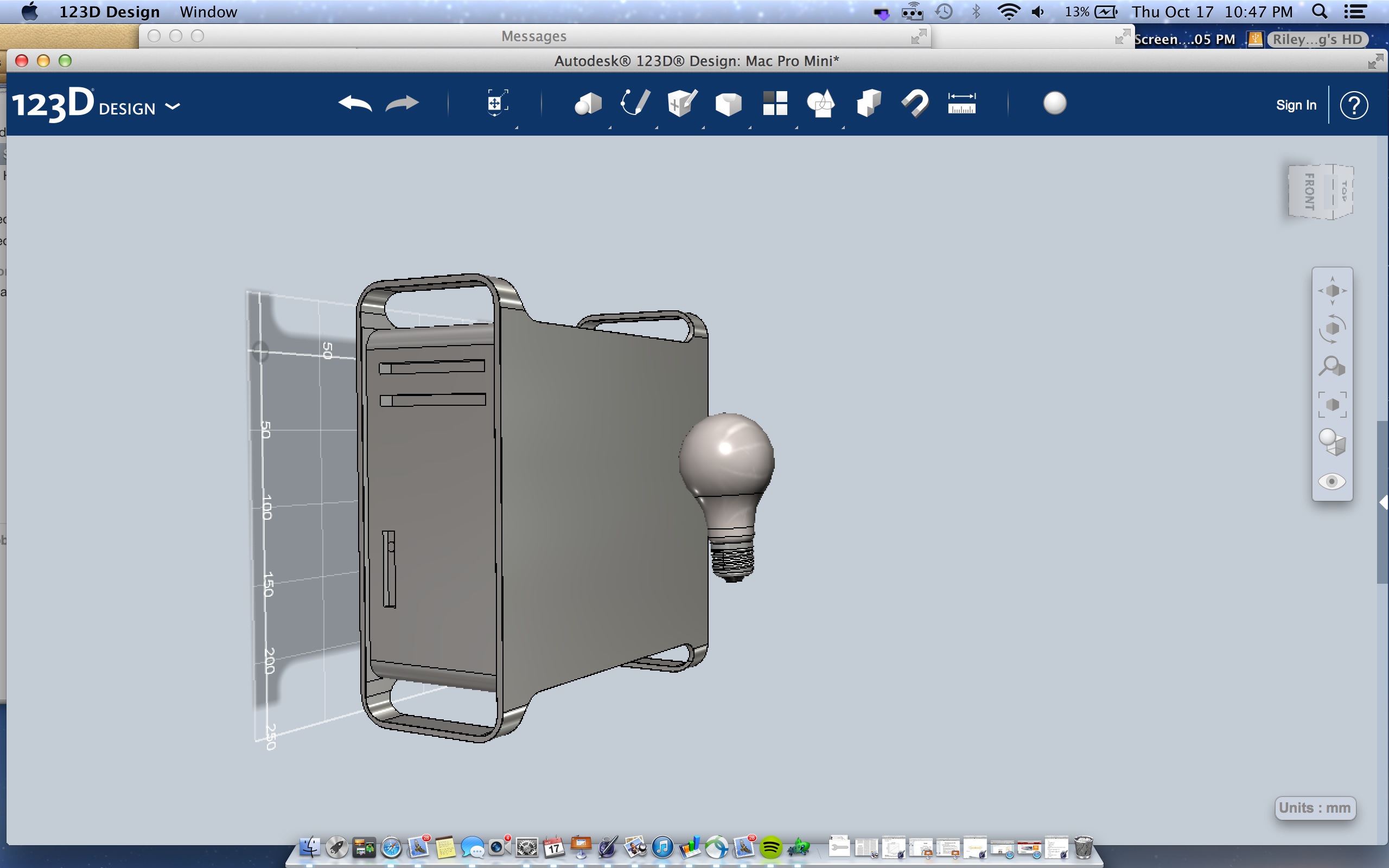This screenshot has width=1389, height=868.
Task: Toggle visibility using the eye icon
Action: coord(1332,482)
